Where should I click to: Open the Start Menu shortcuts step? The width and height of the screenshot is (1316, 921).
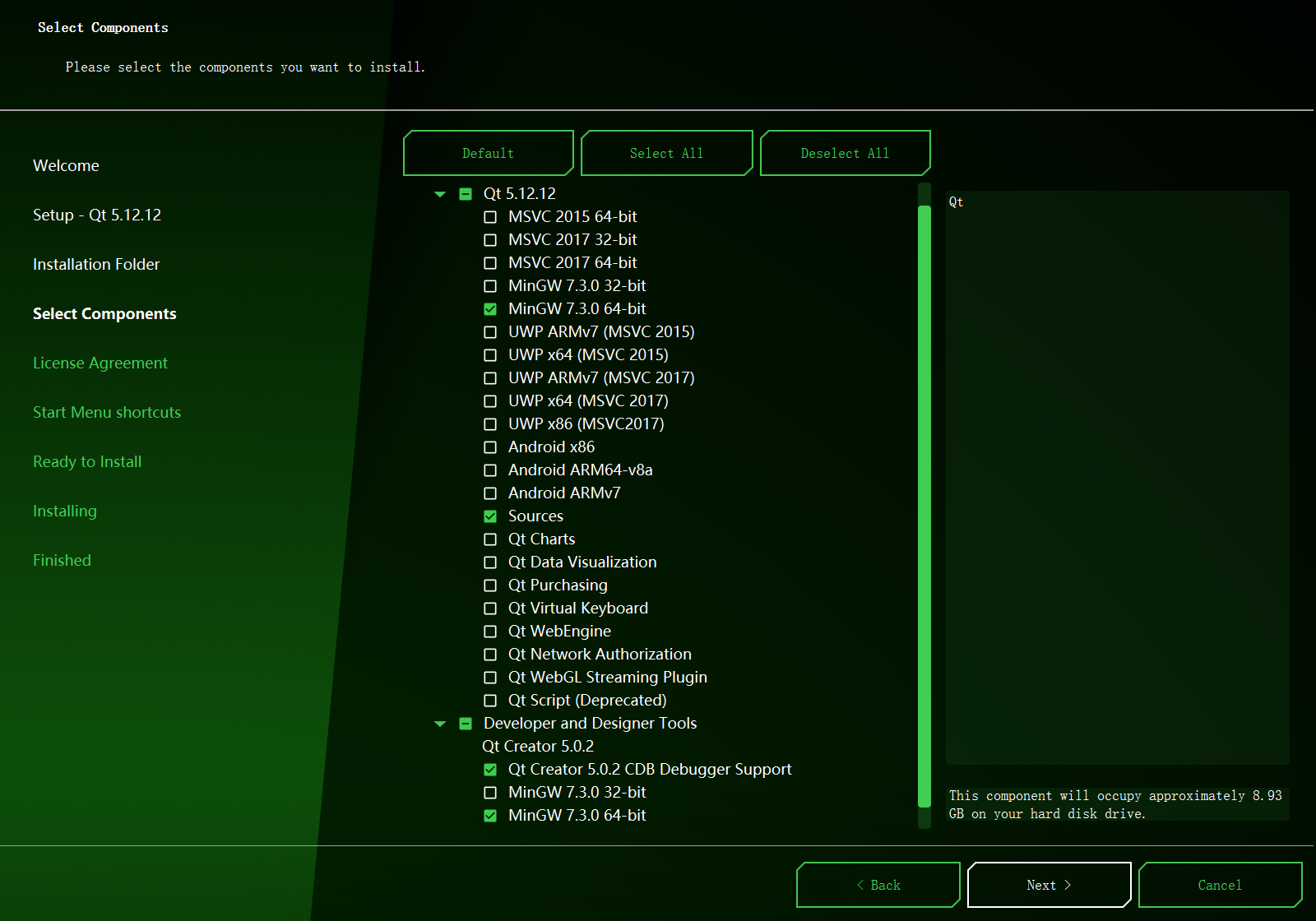click(x=107, y=413)
